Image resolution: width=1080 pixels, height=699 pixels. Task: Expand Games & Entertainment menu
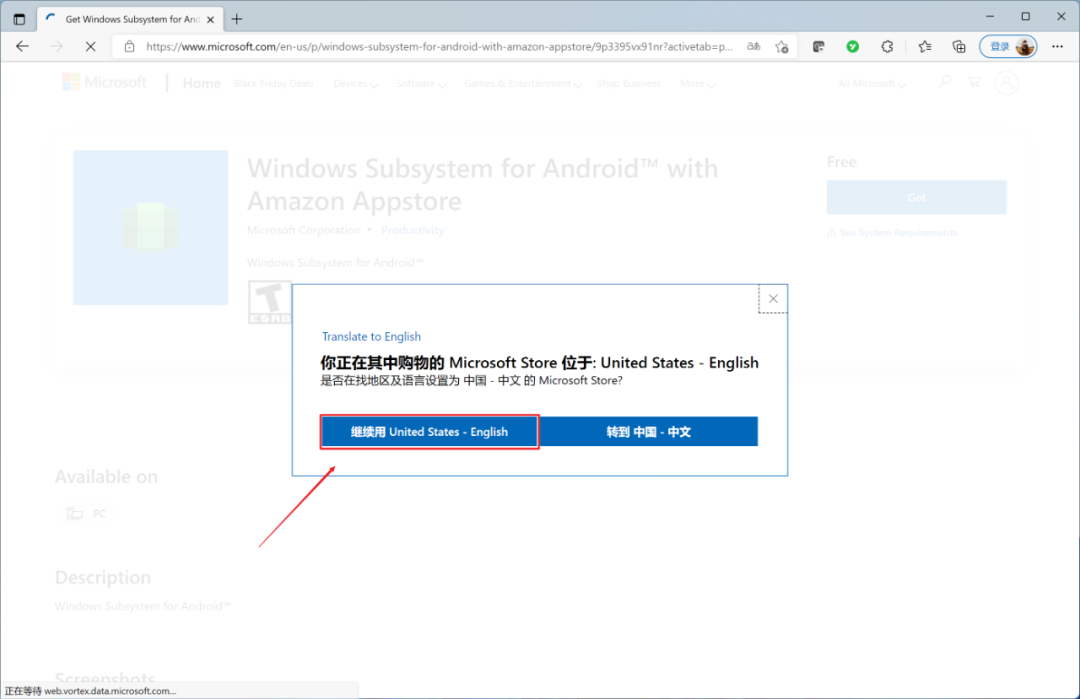523,83
